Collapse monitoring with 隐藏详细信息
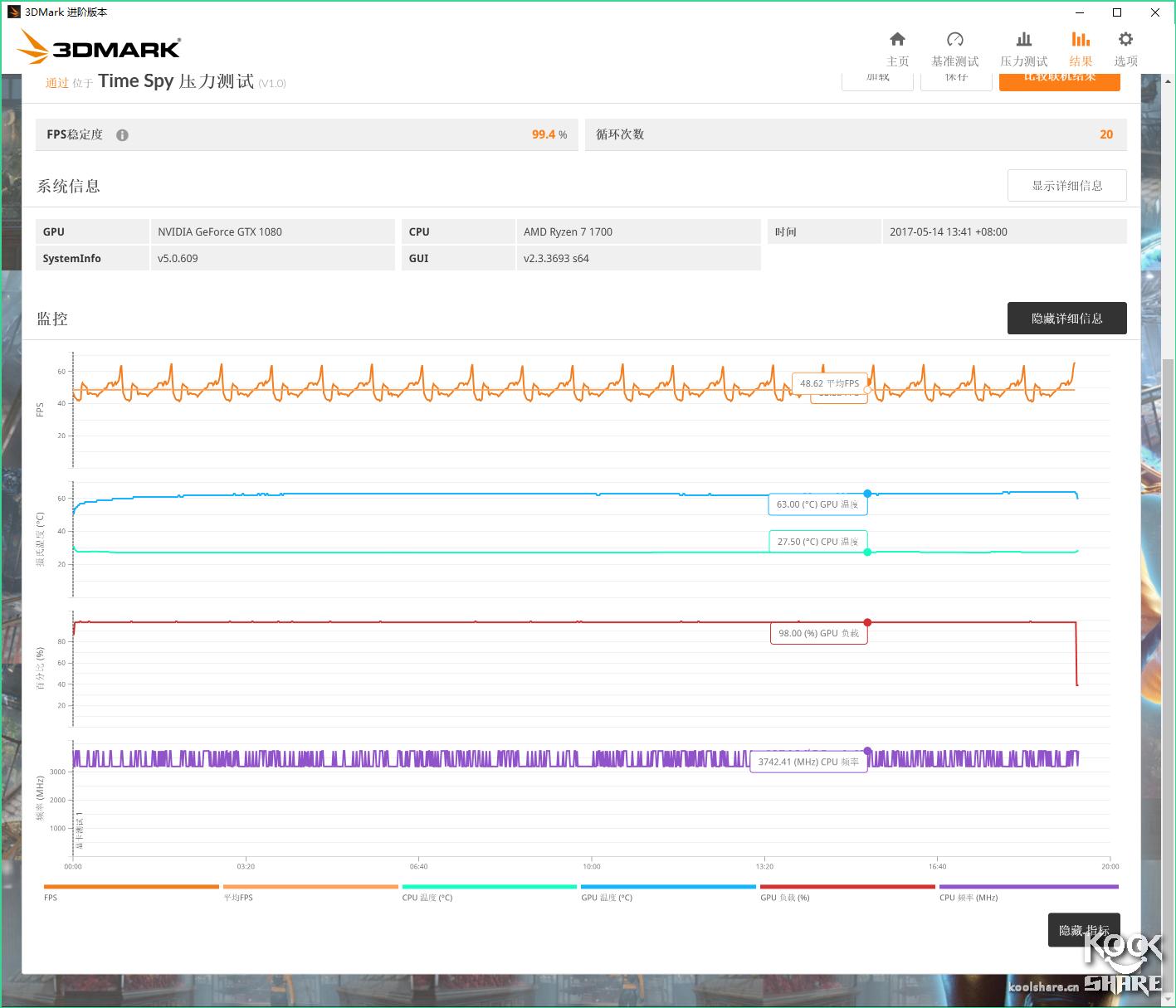The image size is (1176, 1008). [x=1066, y=318]
